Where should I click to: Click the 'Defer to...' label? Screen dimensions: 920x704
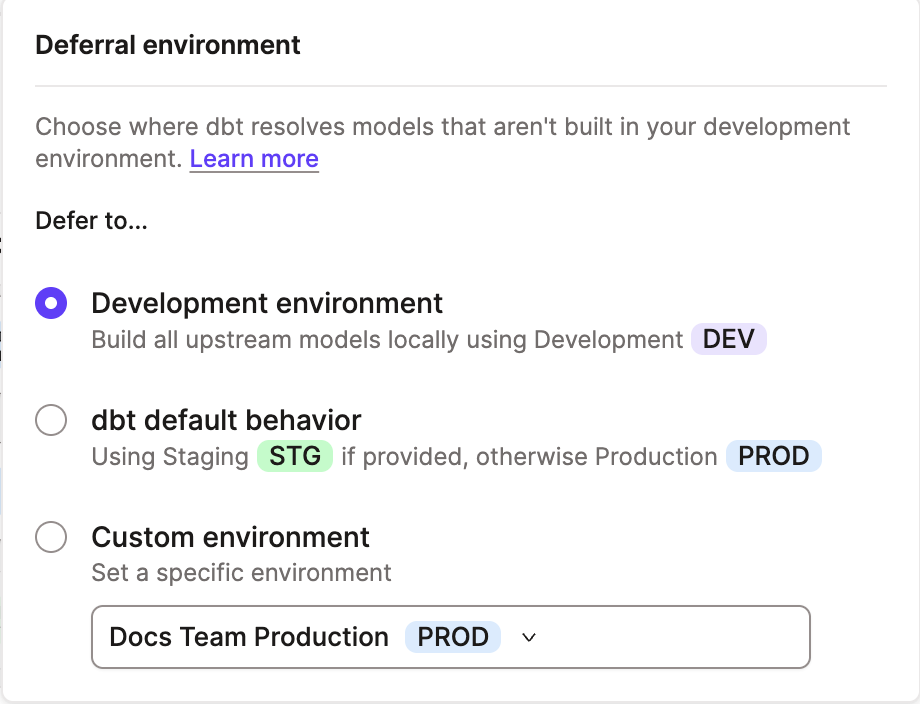tap(91, 221)
